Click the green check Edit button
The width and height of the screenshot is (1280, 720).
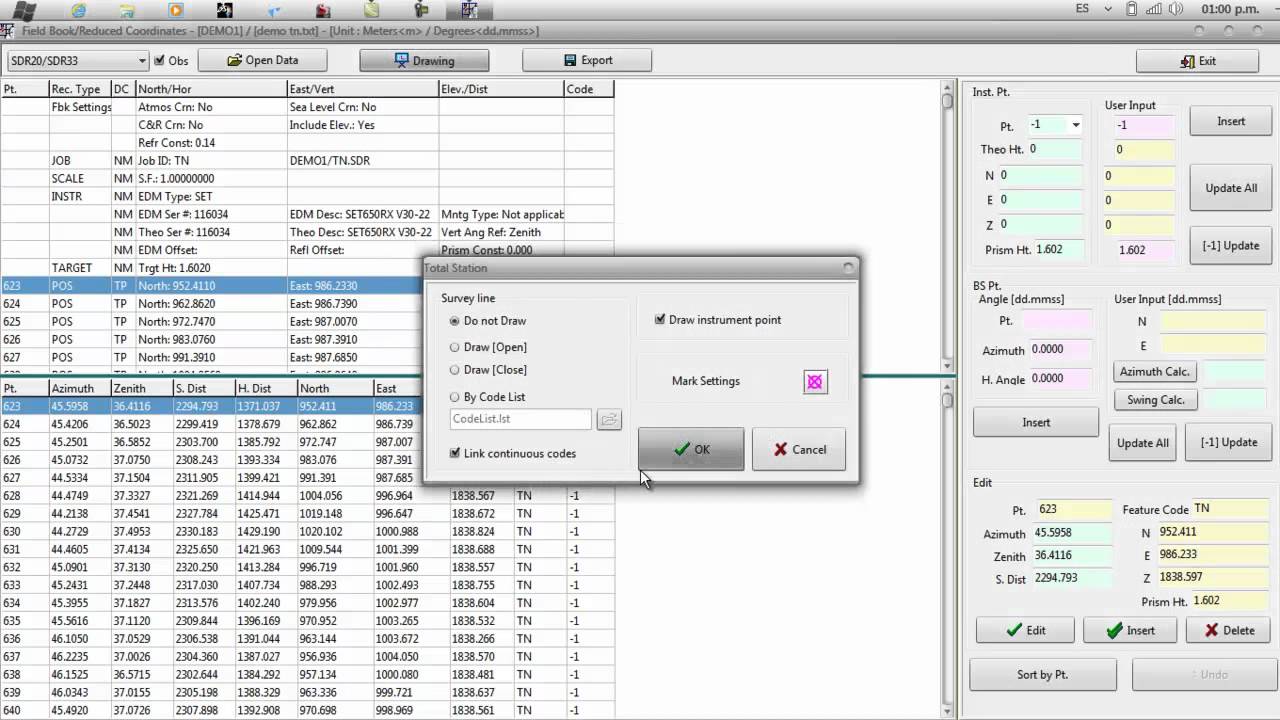(1025, 630)
